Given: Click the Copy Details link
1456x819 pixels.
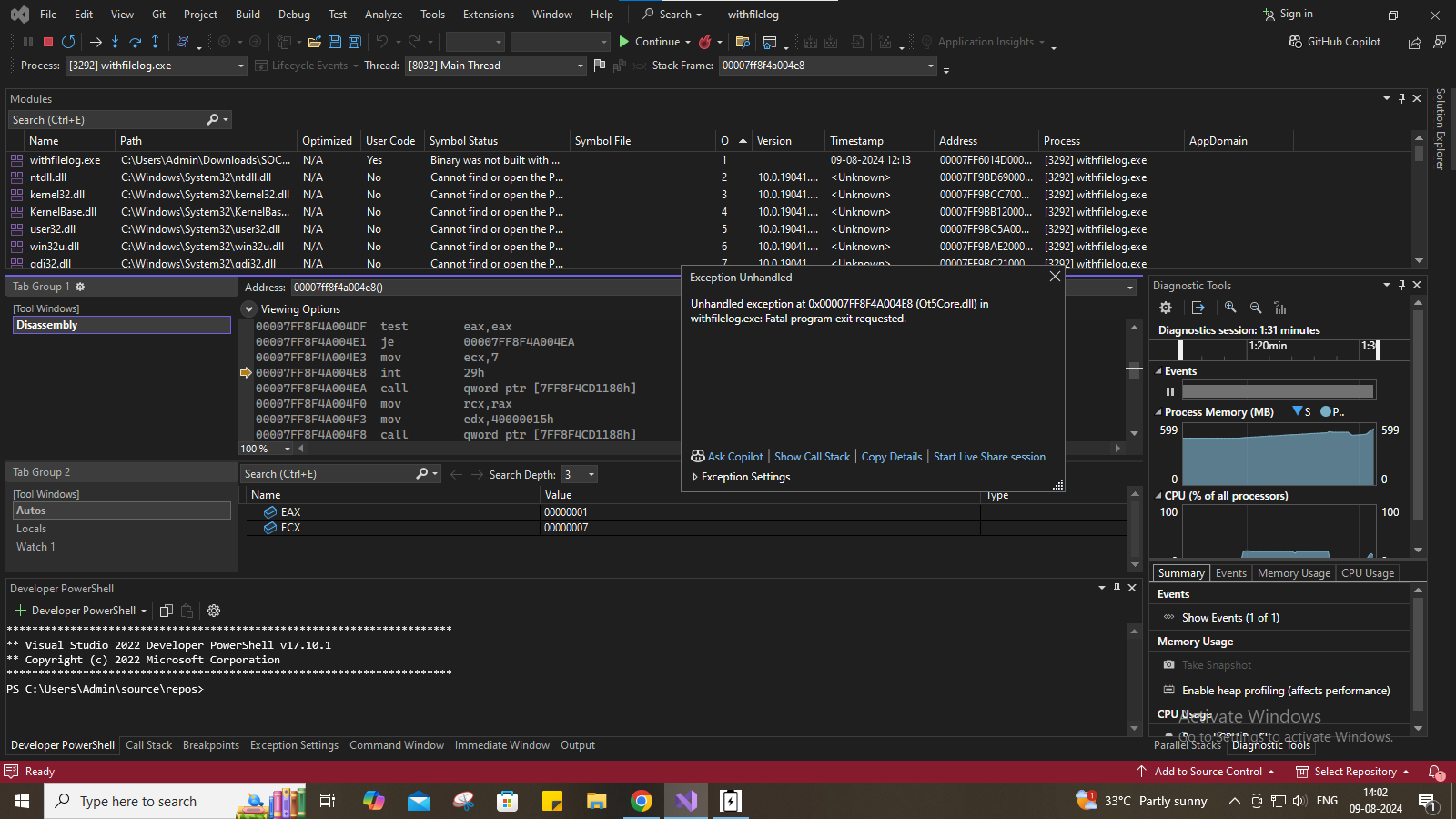Looking at the screenshot, I should (x=892, y=457).
